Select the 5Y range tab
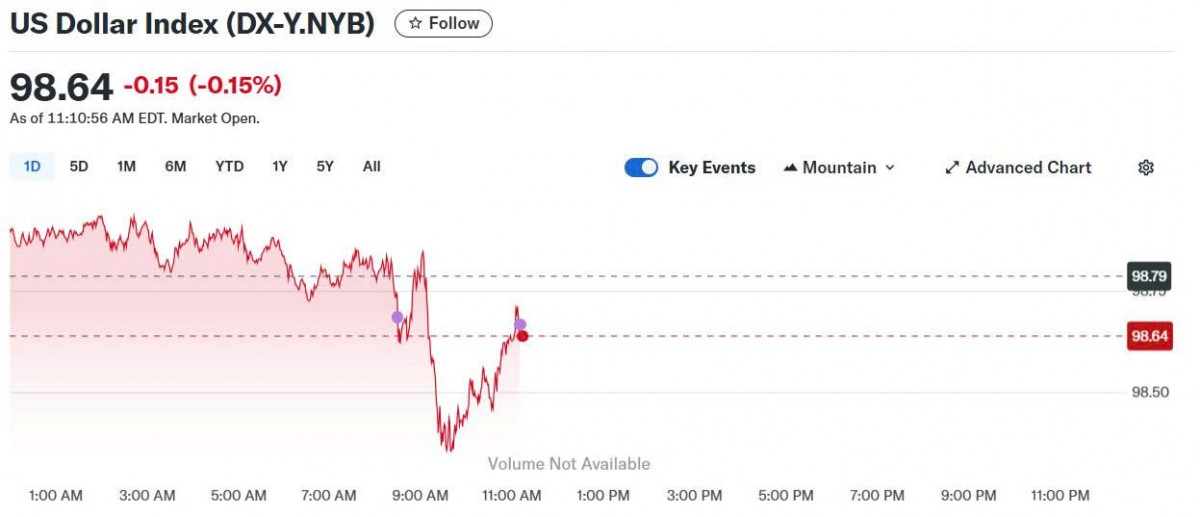 pyautogui.click(x=325, y=167)
